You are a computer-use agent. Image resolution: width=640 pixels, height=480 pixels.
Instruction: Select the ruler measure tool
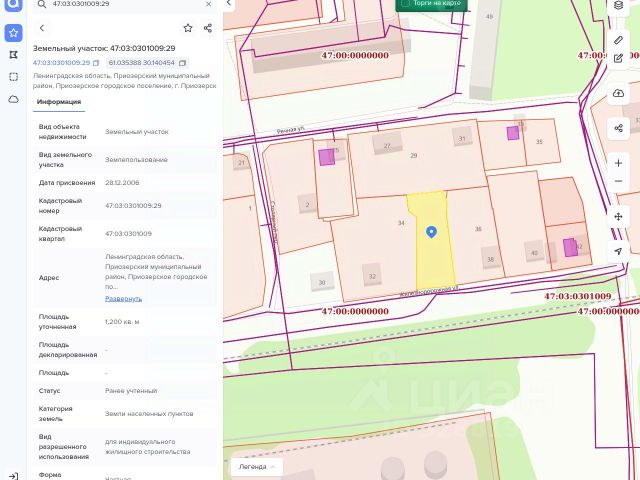618,40
